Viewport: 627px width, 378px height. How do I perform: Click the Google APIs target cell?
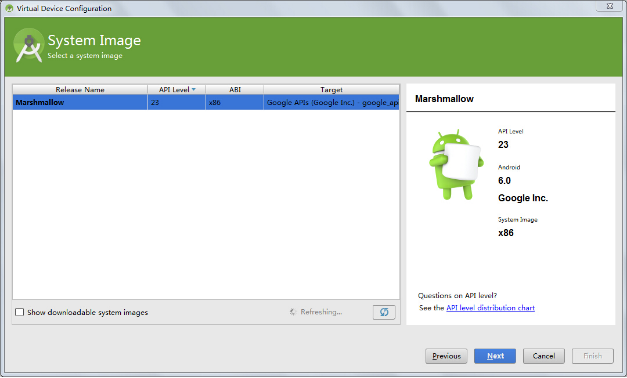click(x=331, y=102)
